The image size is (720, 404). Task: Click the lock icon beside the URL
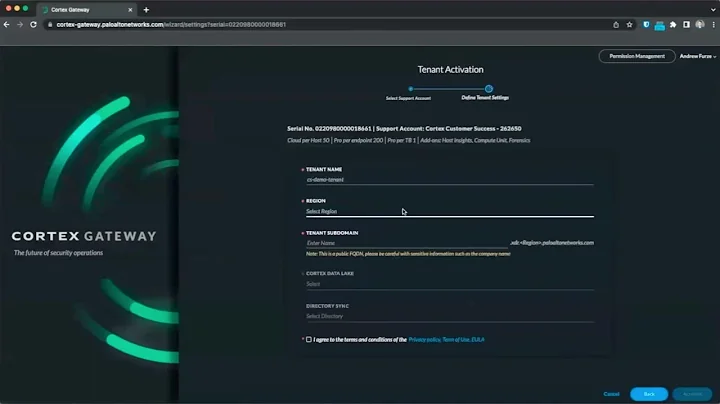[x=50, y=25]
